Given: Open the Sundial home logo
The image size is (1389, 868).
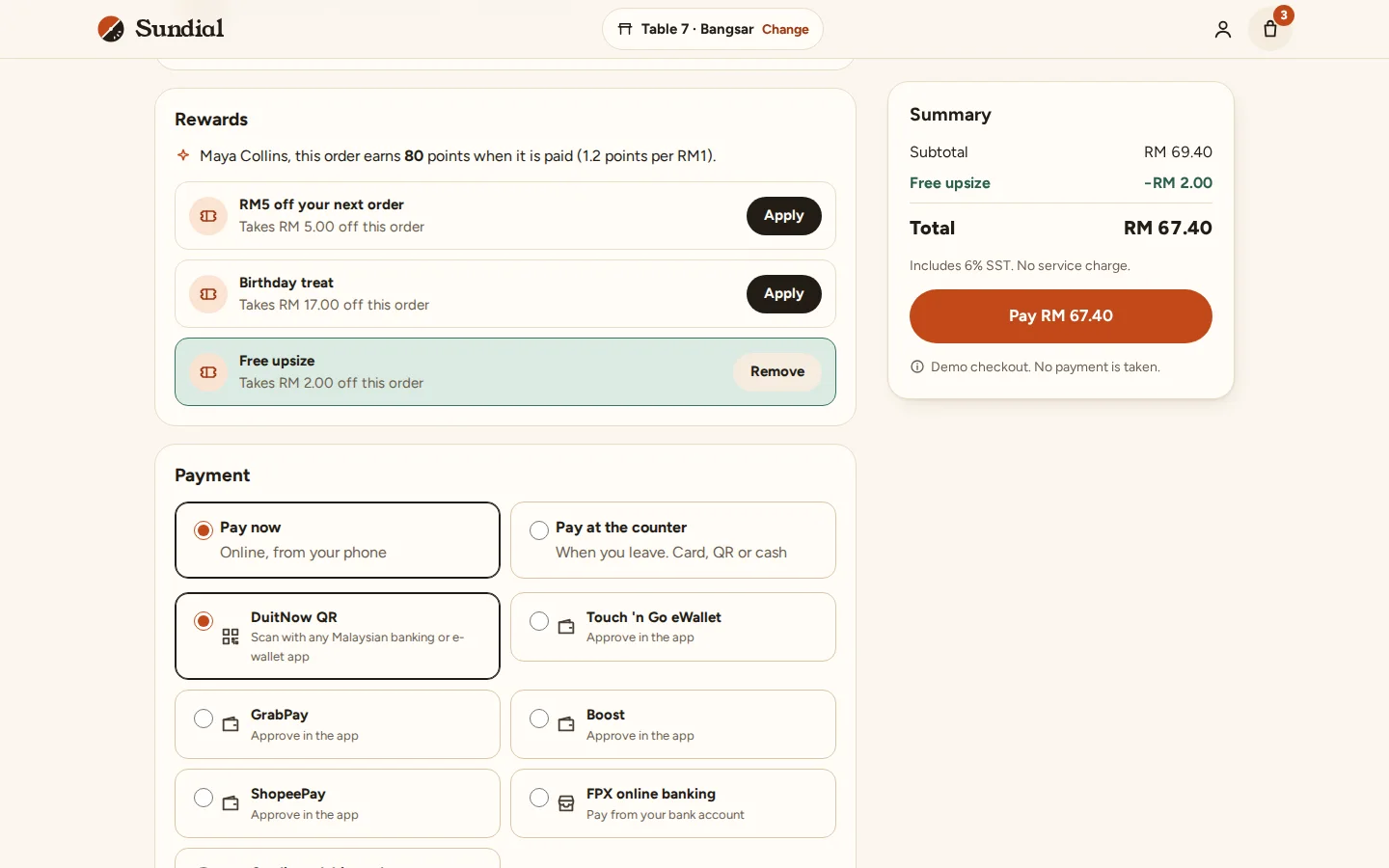Looking at the screenshot, I should (x=160, y=29).
